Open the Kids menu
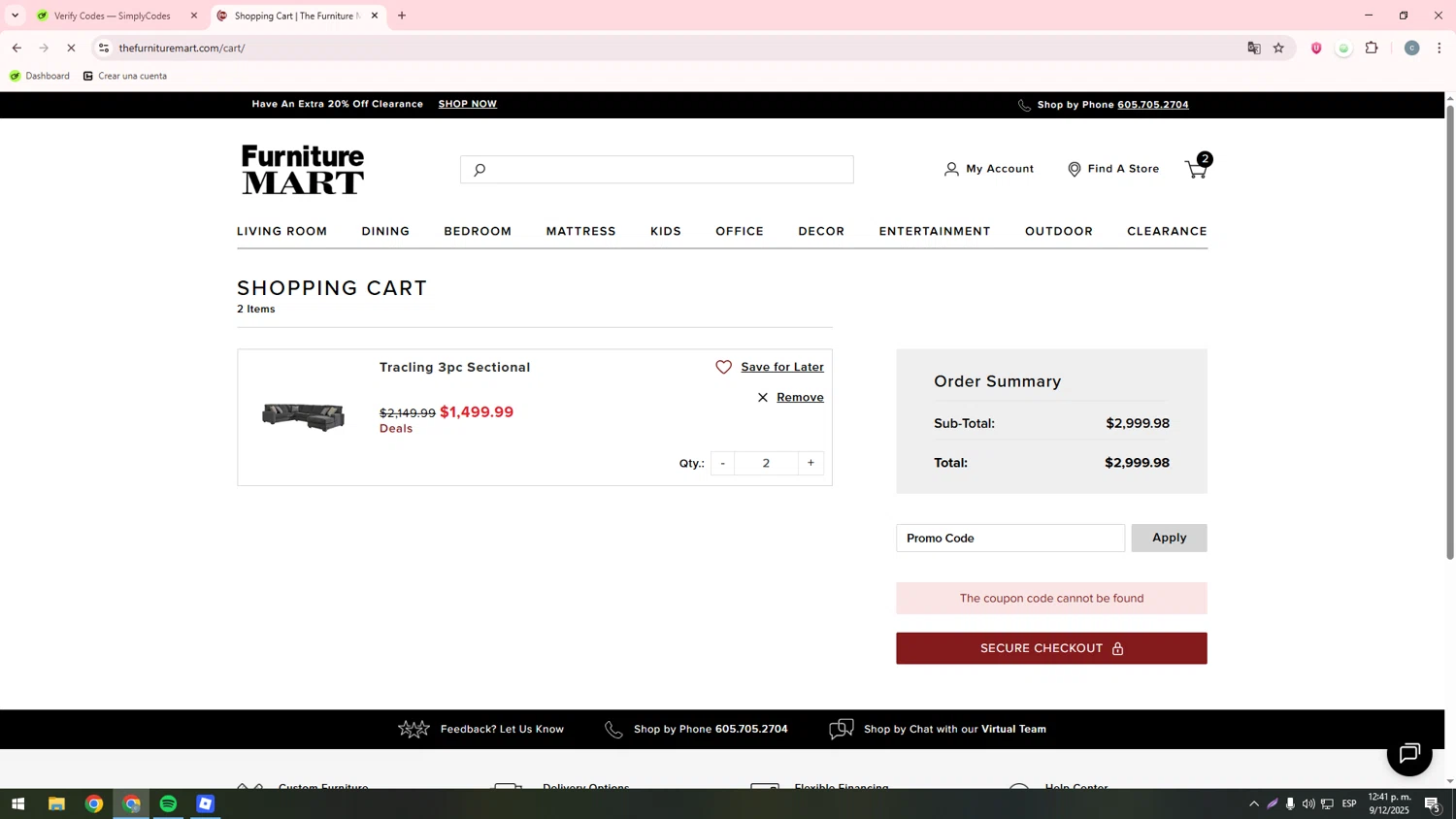 pos(666,231)
